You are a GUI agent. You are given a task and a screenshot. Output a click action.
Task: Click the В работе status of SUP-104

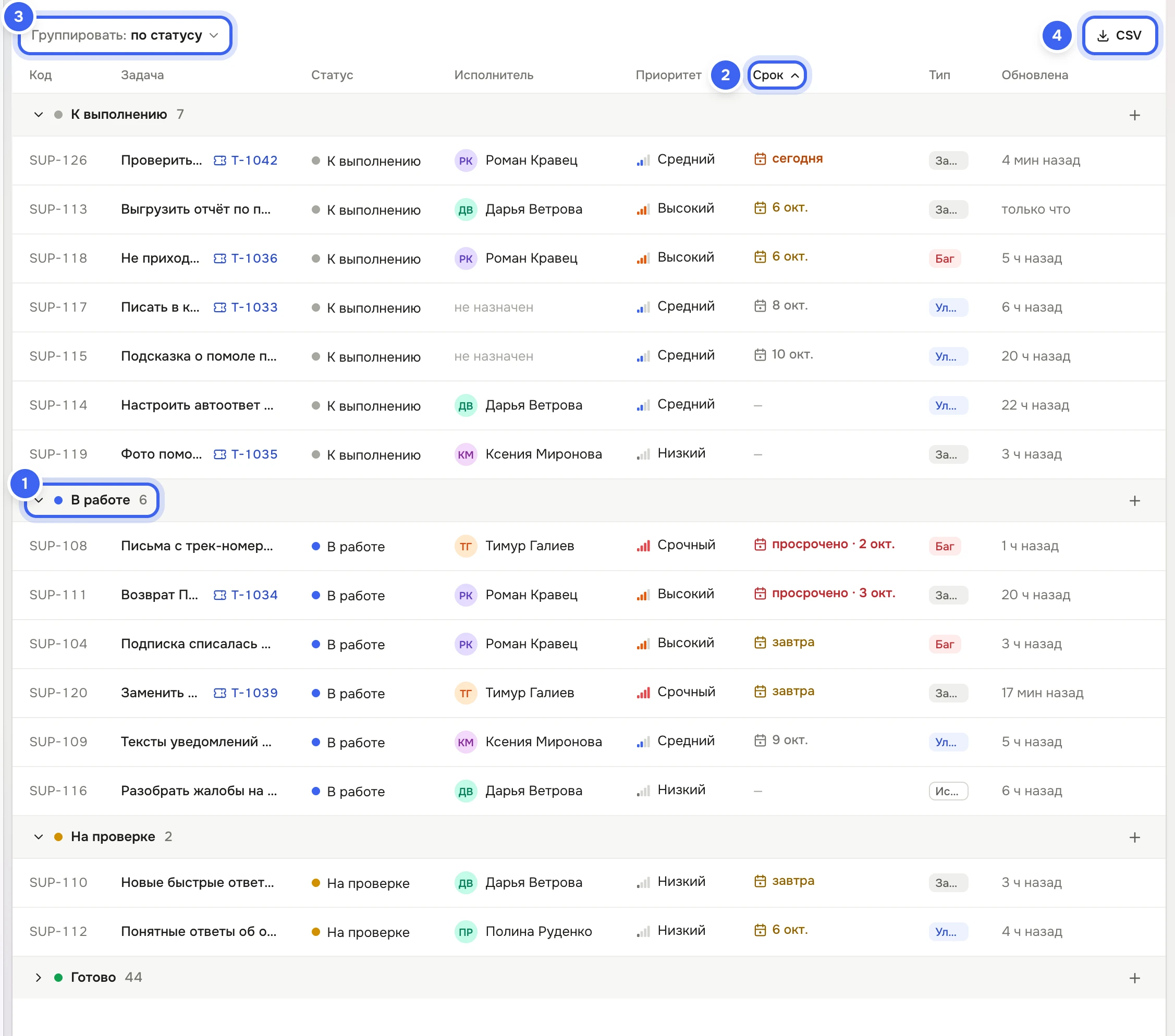pos(348,644)
